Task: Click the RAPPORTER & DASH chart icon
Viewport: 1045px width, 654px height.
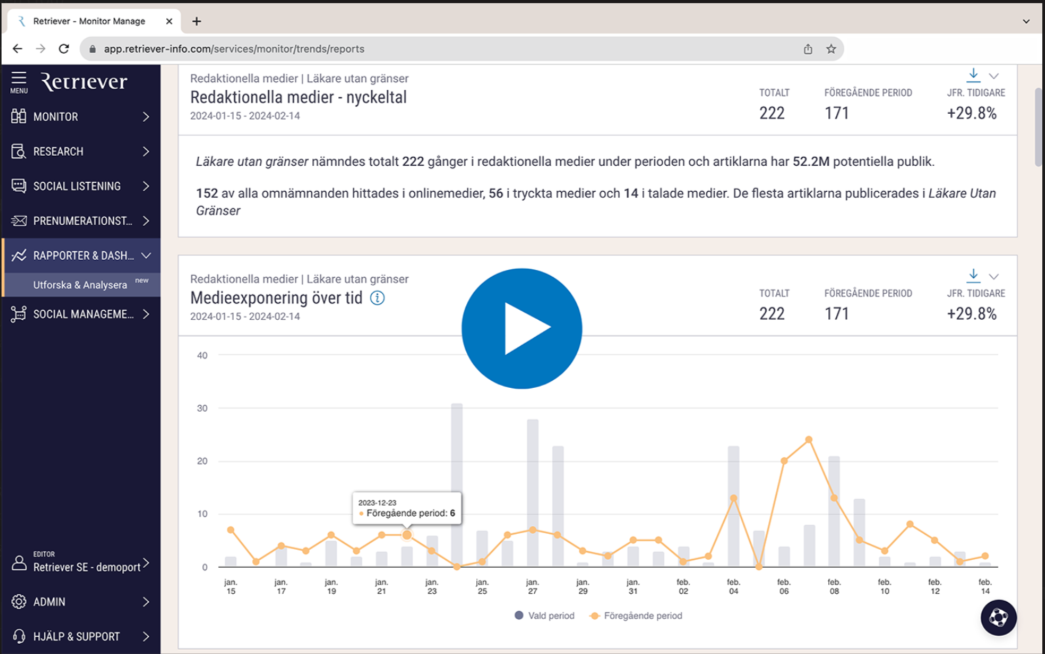Action: tap(19, 255)
